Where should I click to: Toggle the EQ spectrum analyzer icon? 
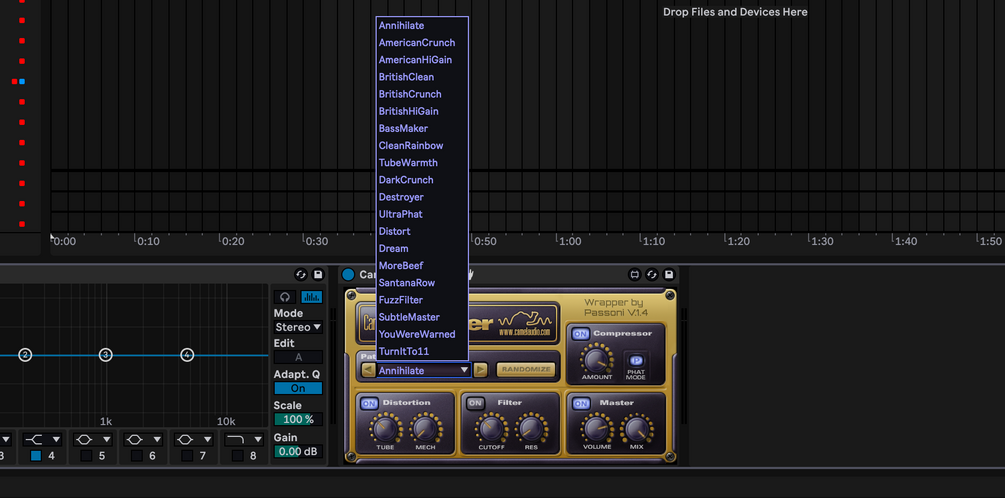(311, 297)
